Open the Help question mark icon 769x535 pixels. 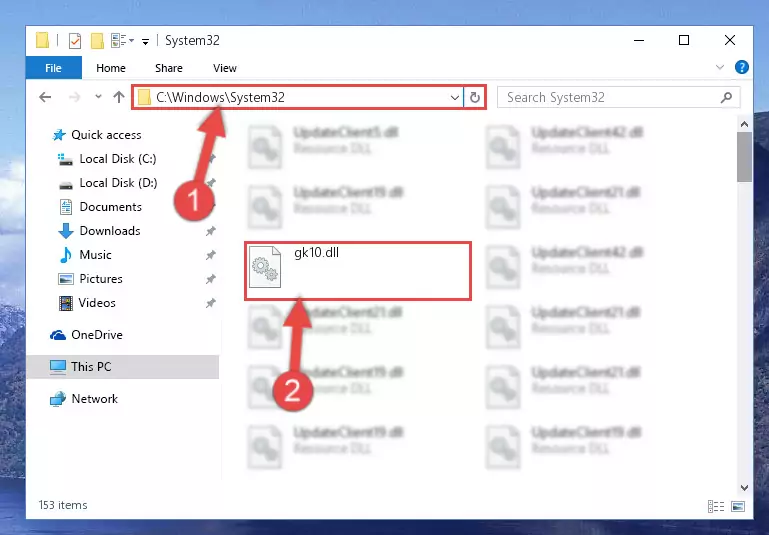[742, 67]
